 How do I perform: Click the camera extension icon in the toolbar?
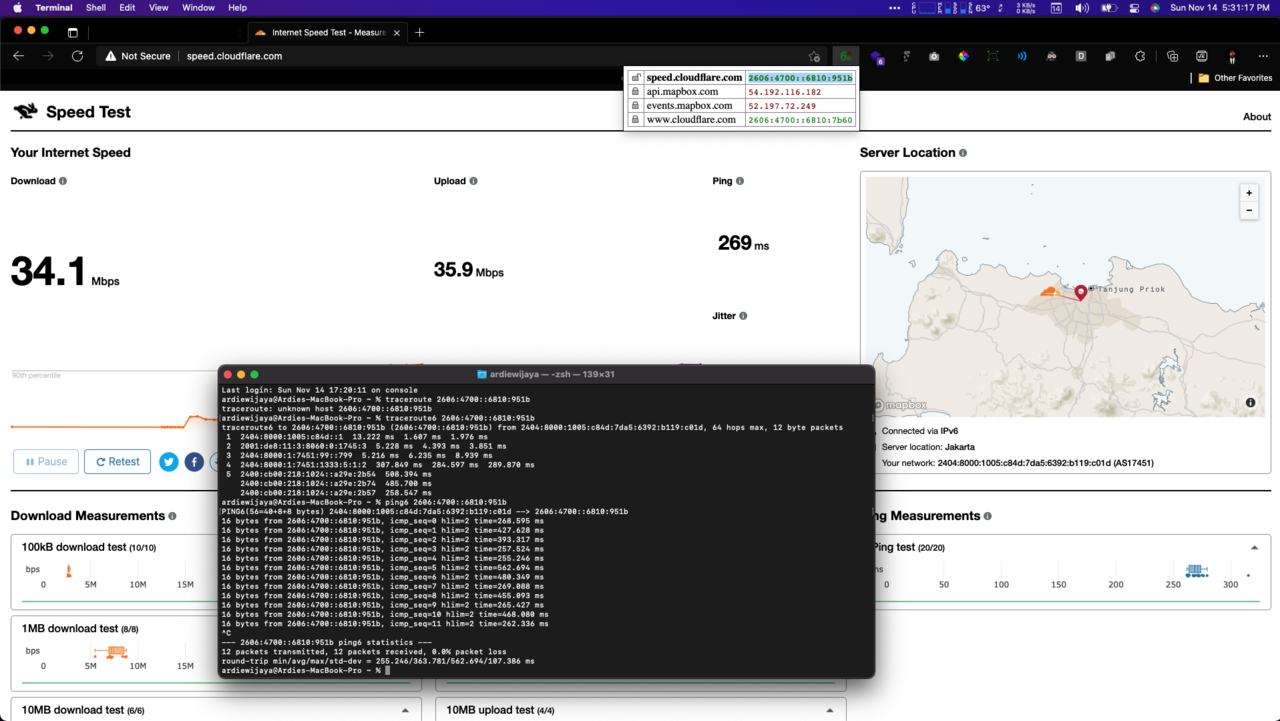coord(933,56)
